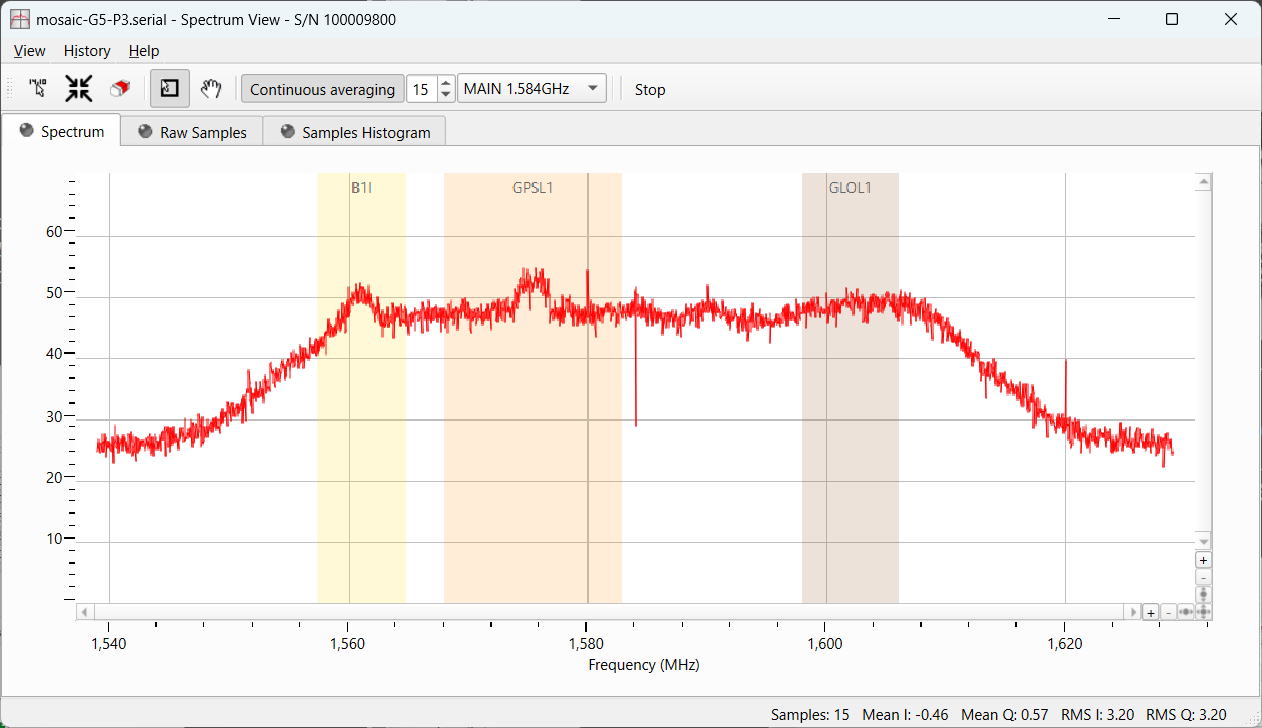The height and width of the screenshot is (728, 1262).
Task: Click the horizontal scrollbar left arrow
Action: pyautogui.click(x=85, y=612)
